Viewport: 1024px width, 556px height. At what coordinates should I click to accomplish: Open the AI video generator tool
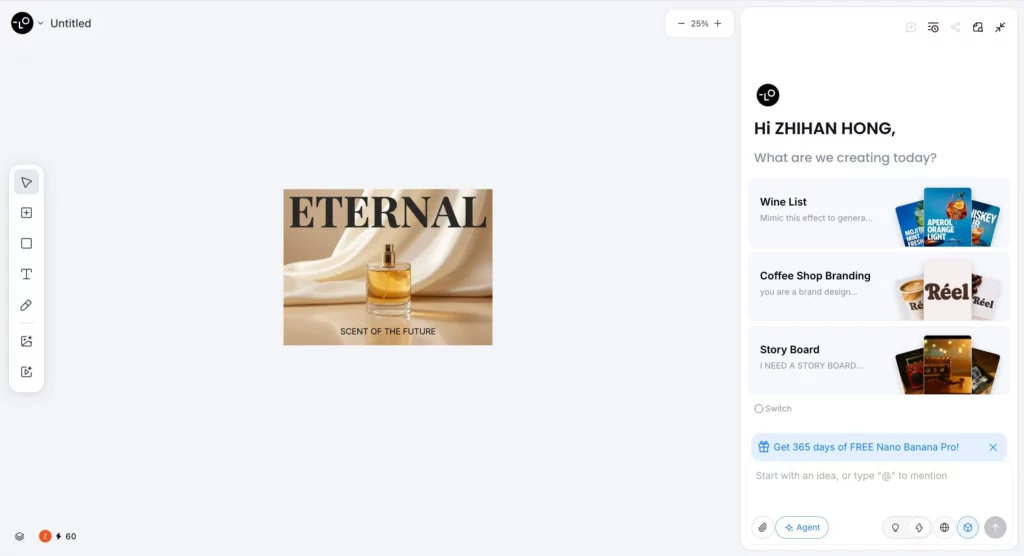pyautogui.click(x=26, y=372)
